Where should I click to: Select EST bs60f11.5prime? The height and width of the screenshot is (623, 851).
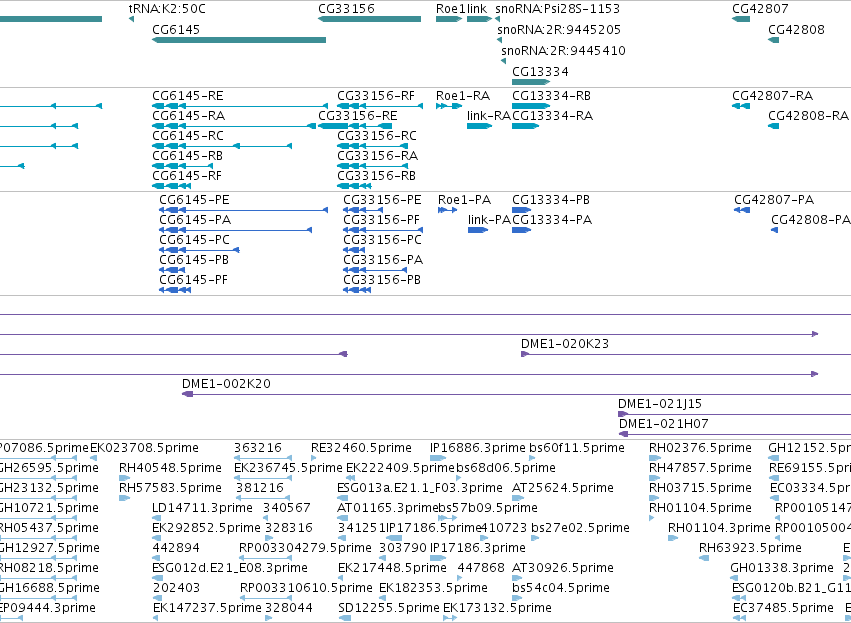533,459
